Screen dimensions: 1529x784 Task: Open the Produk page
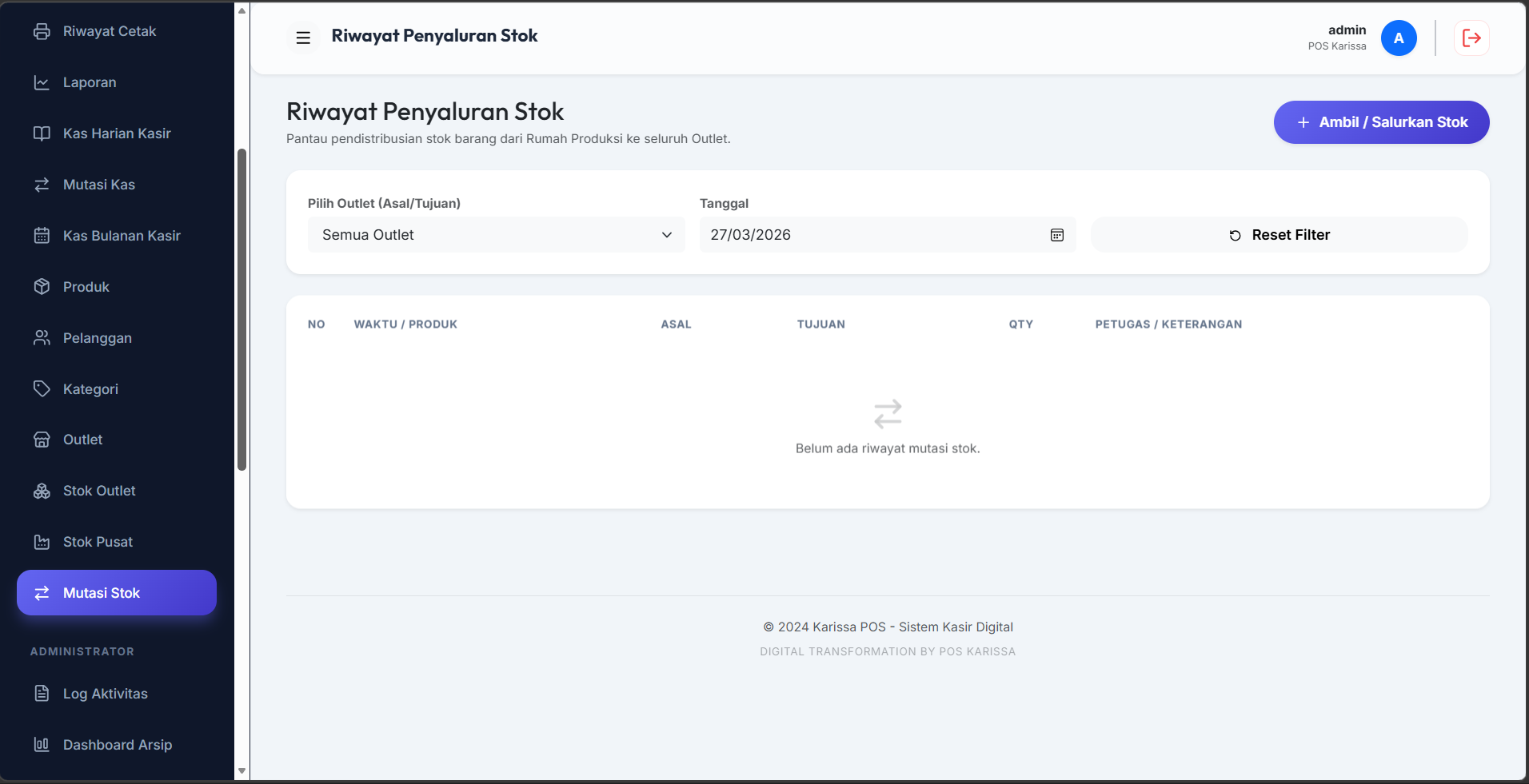point(117,287)
